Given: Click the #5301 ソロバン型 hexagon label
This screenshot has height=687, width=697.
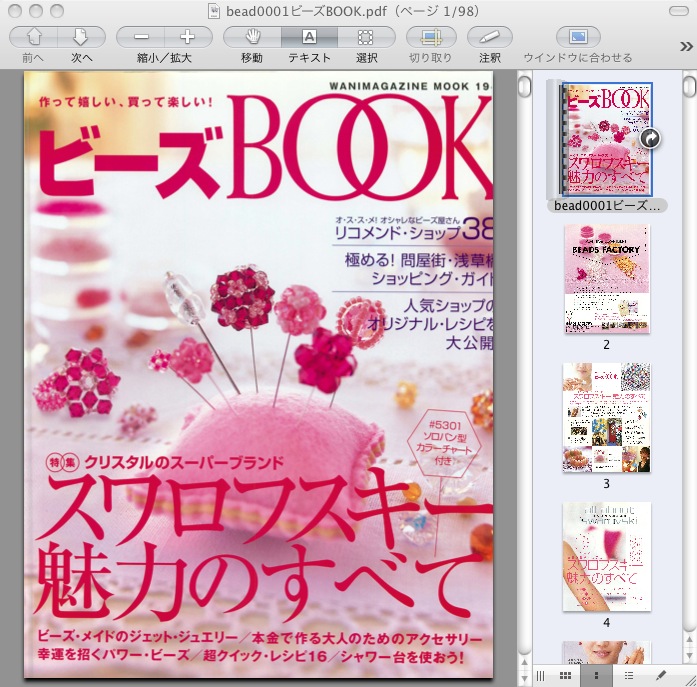Looking at the screenshot, I should 444,442.
